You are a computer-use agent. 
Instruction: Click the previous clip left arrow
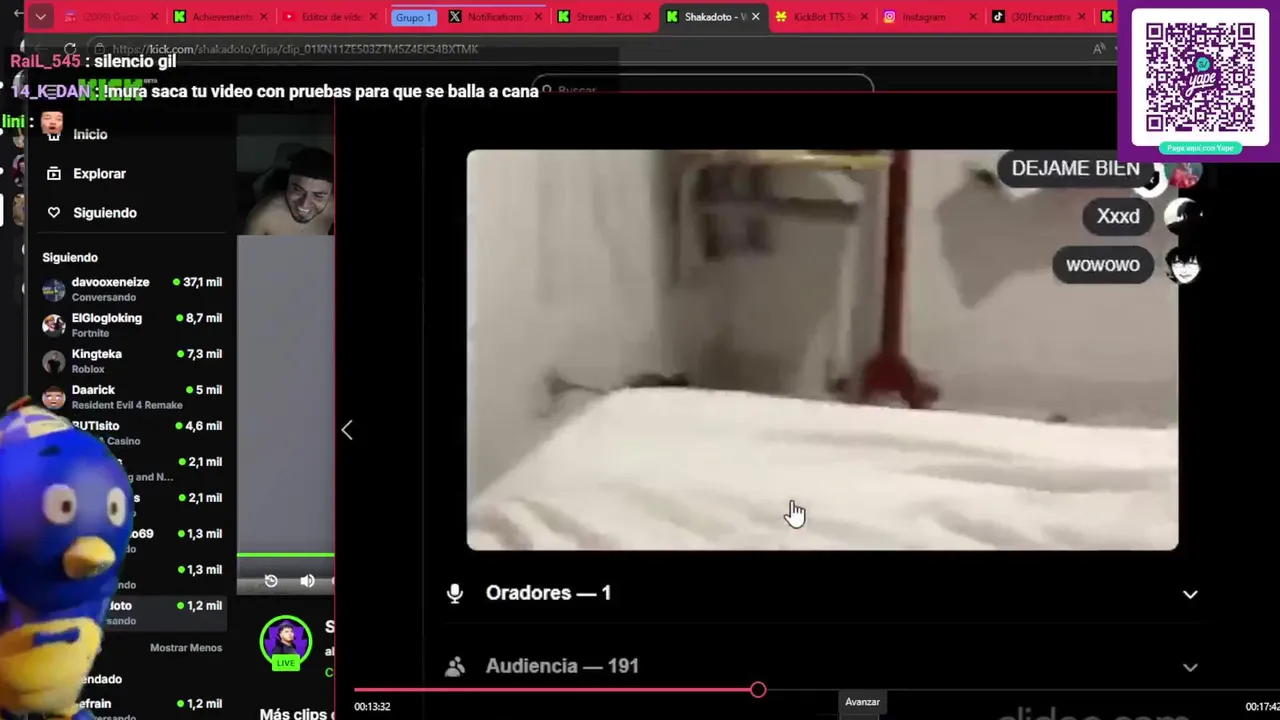click(347, 430)
